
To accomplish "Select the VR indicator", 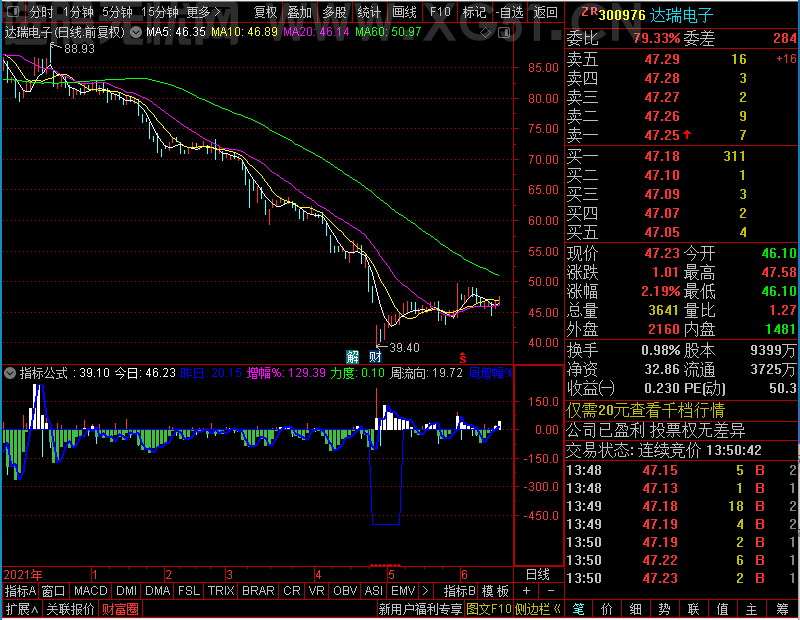I will pyautogui.click(x=316, y=591).
